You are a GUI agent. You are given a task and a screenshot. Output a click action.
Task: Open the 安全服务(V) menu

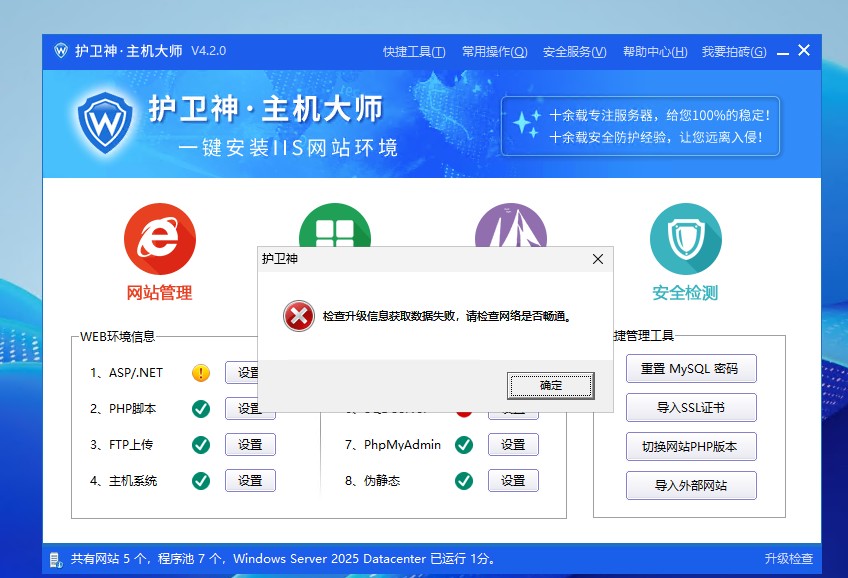[574, 52]
